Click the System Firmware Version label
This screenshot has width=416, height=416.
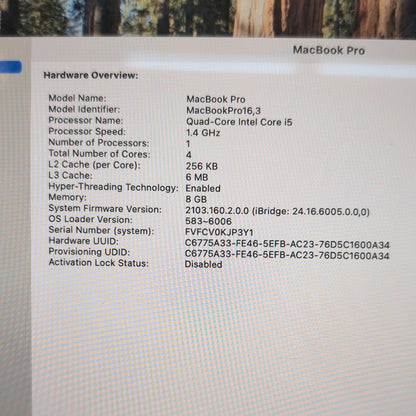pyautogui.click(x=105, y=209)
